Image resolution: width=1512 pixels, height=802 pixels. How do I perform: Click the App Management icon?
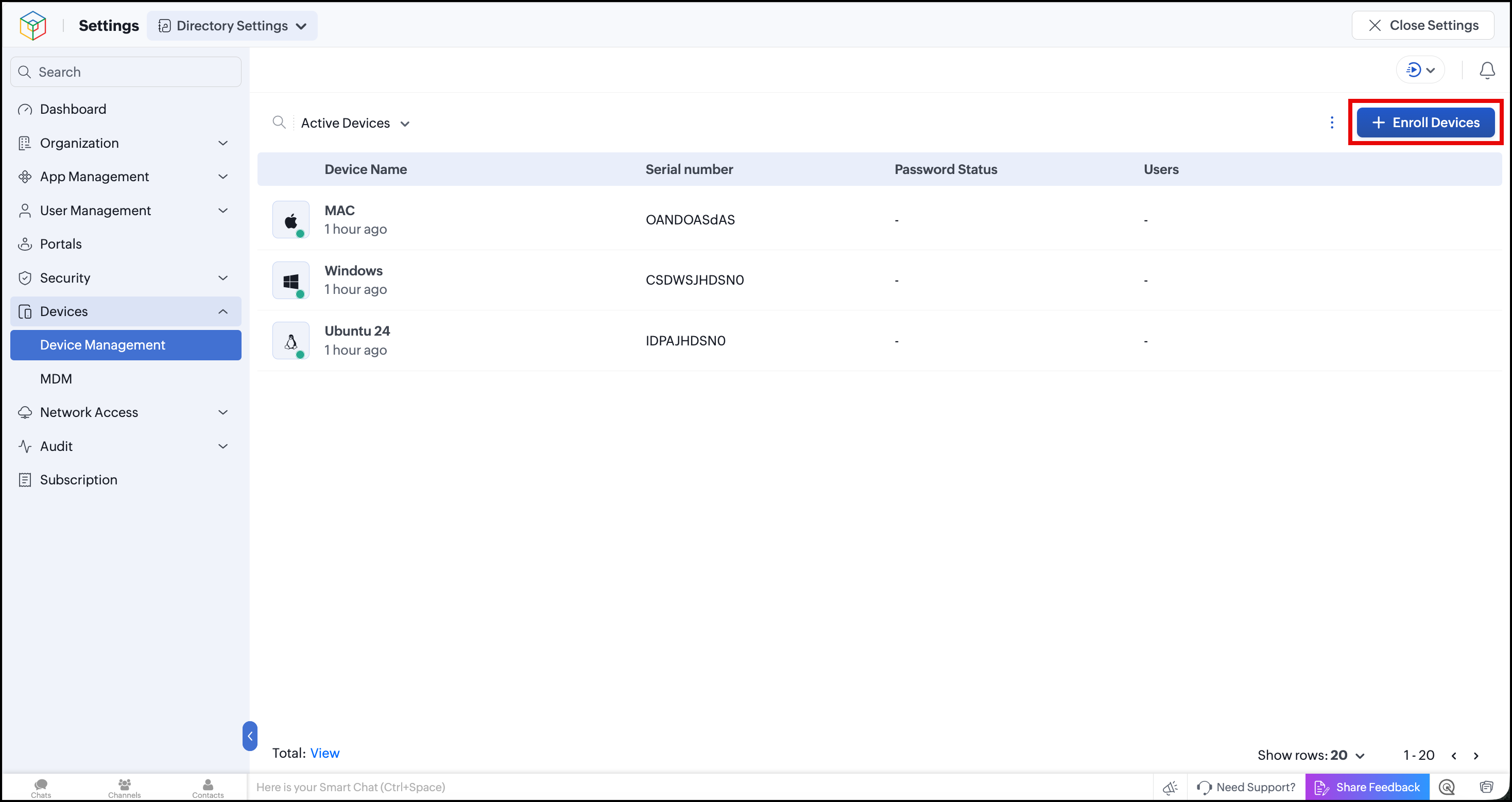[x=25, y=177]
